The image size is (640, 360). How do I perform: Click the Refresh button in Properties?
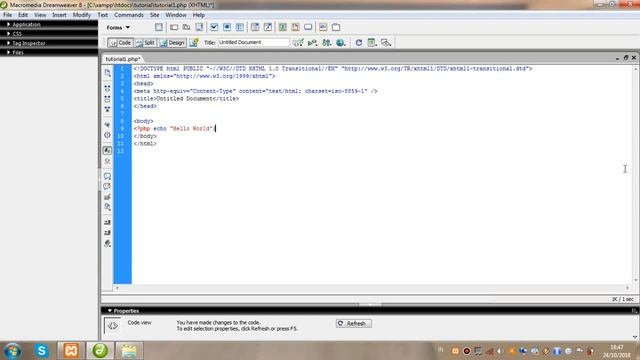click(x=353, y=323)
